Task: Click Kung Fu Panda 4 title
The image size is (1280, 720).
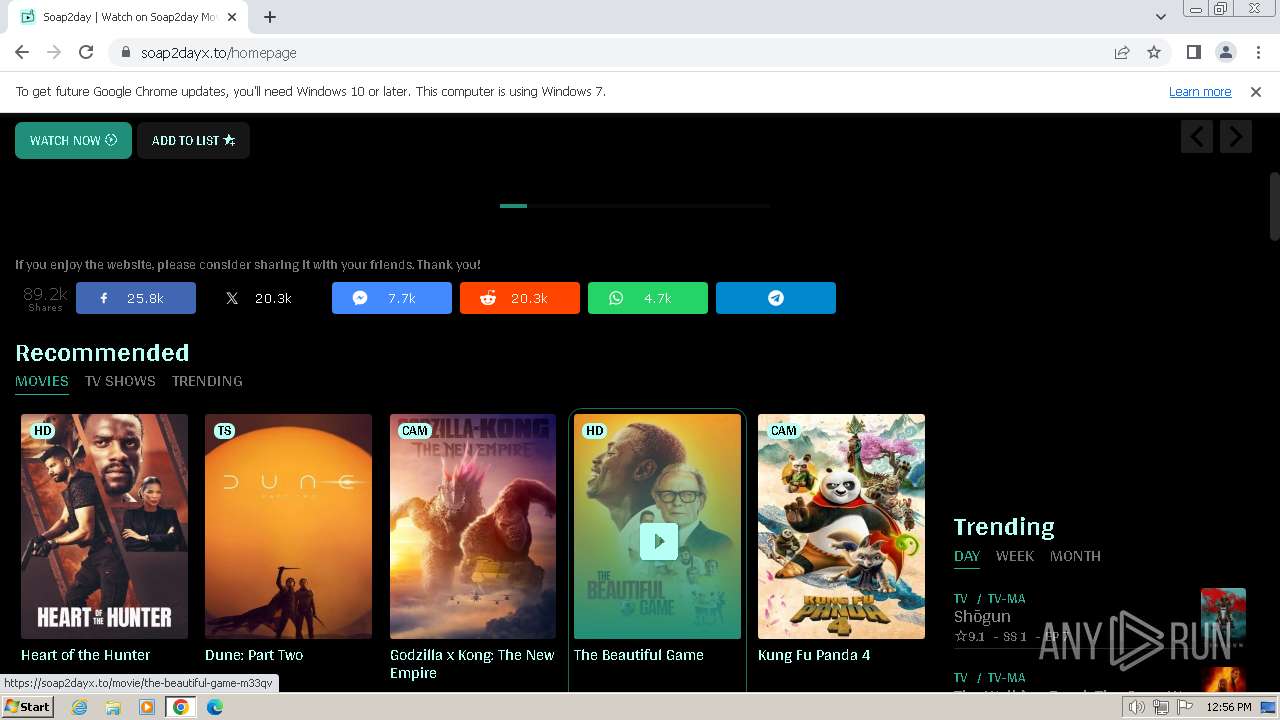Action: tap(814, 655)
